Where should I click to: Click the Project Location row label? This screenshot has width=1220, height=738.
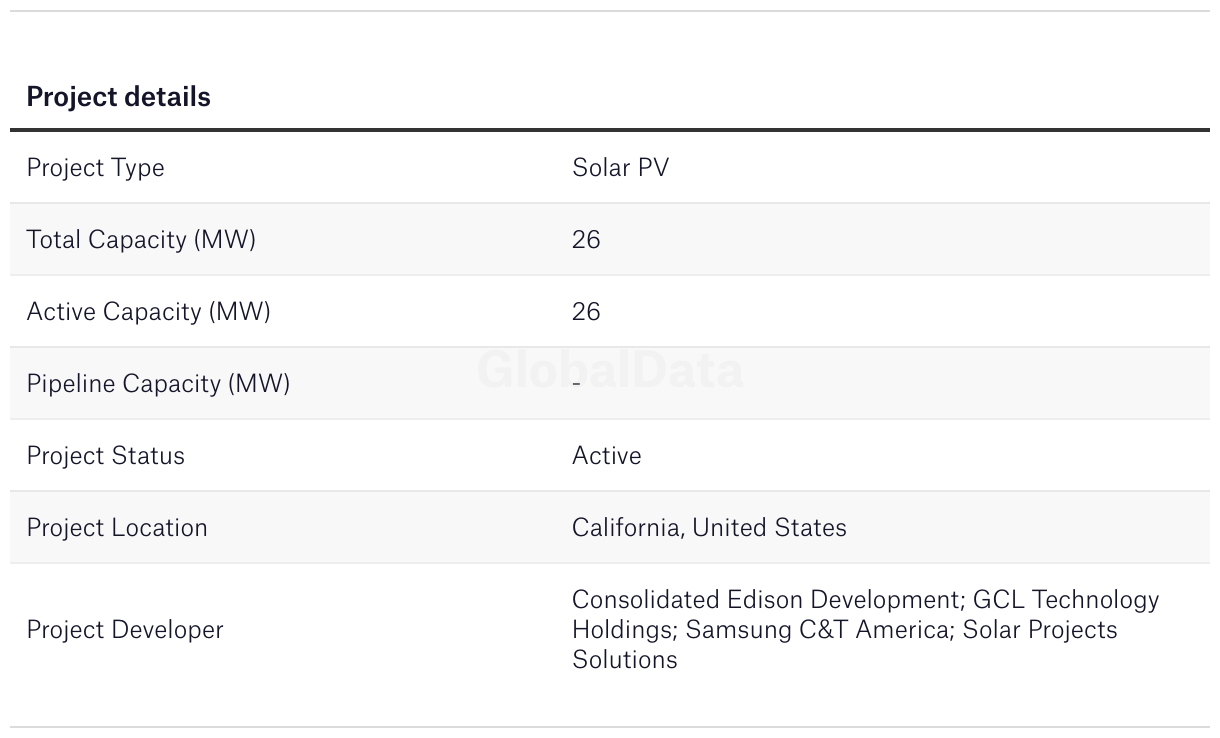point(117,528)
